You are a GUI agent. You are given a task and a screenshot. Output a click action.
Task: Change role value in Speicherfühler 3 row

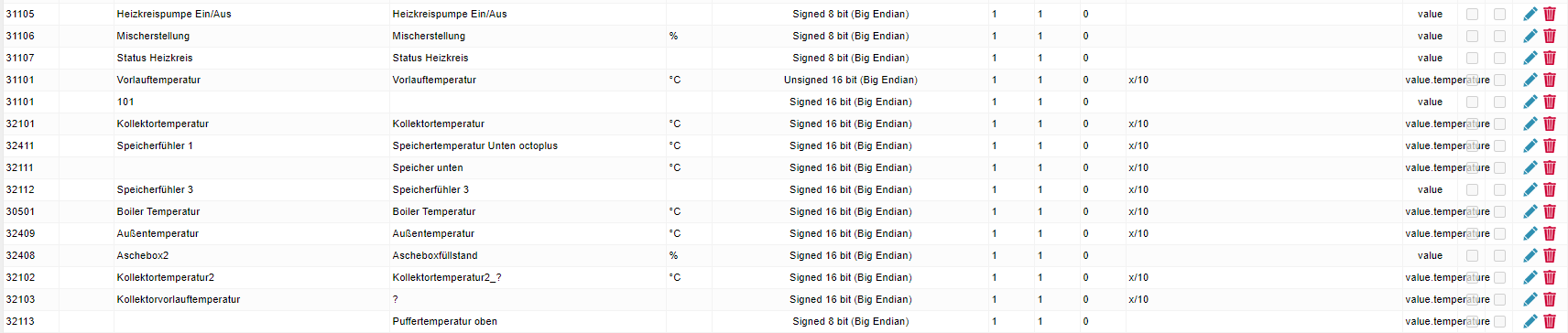point(1430,189)
